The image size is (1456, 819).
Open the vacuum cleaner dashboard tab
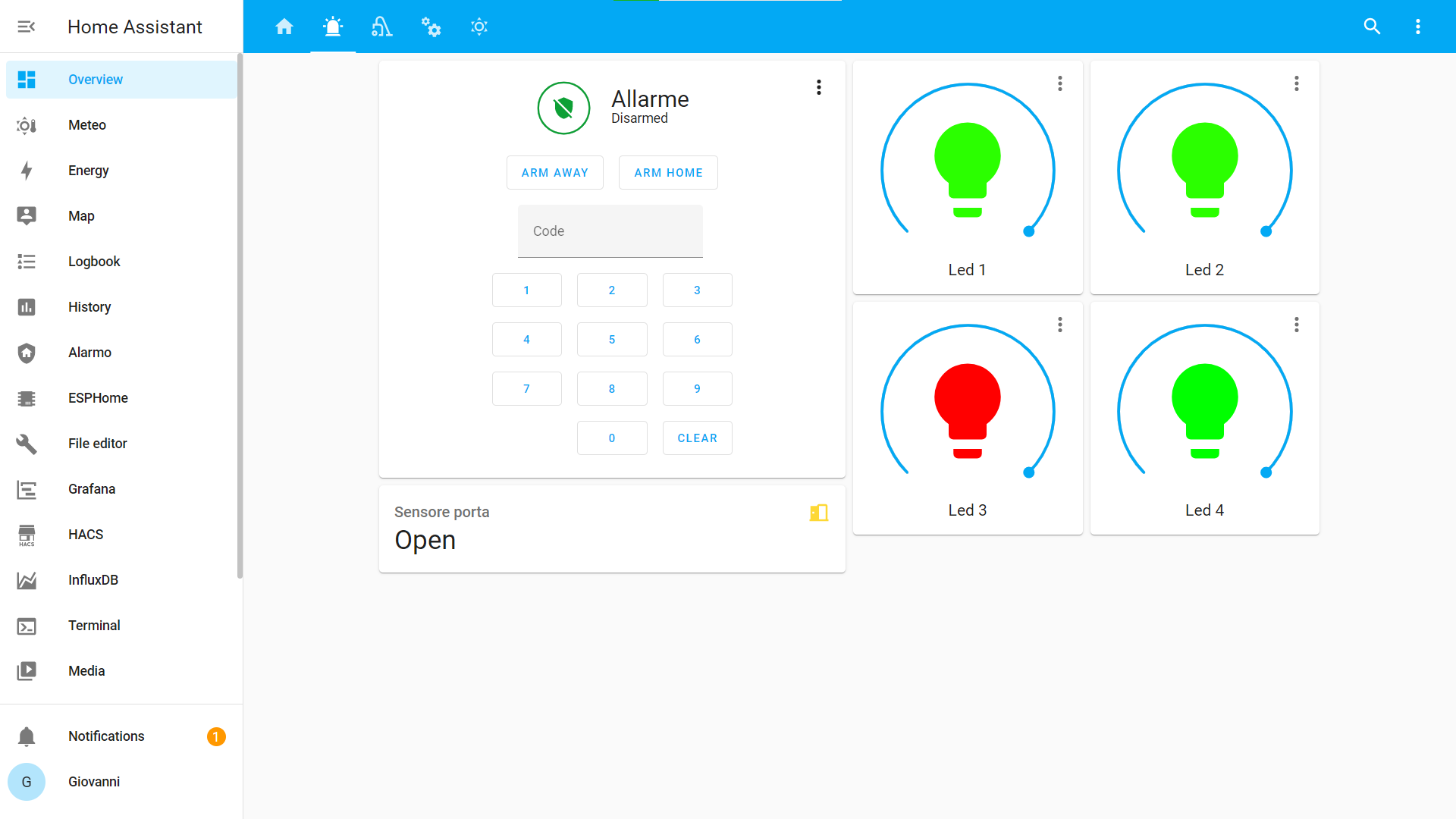click(381, 27)
